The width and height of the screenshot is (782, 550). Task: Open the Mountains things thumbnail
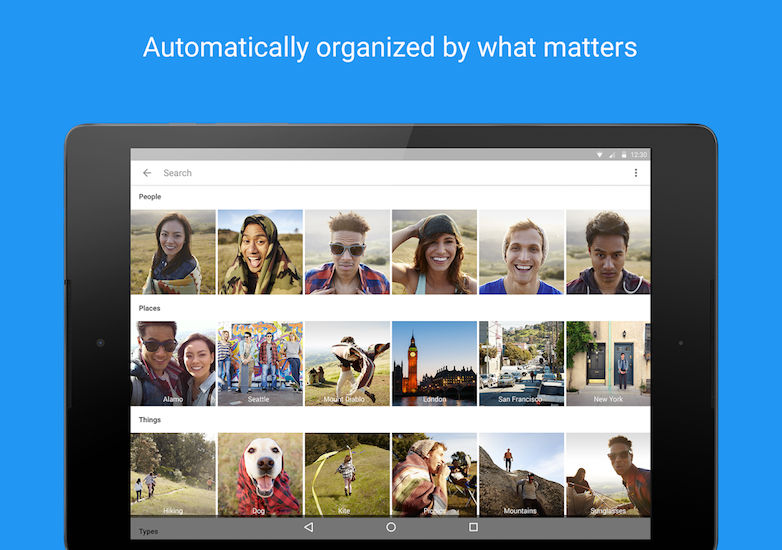pos(522,474)
